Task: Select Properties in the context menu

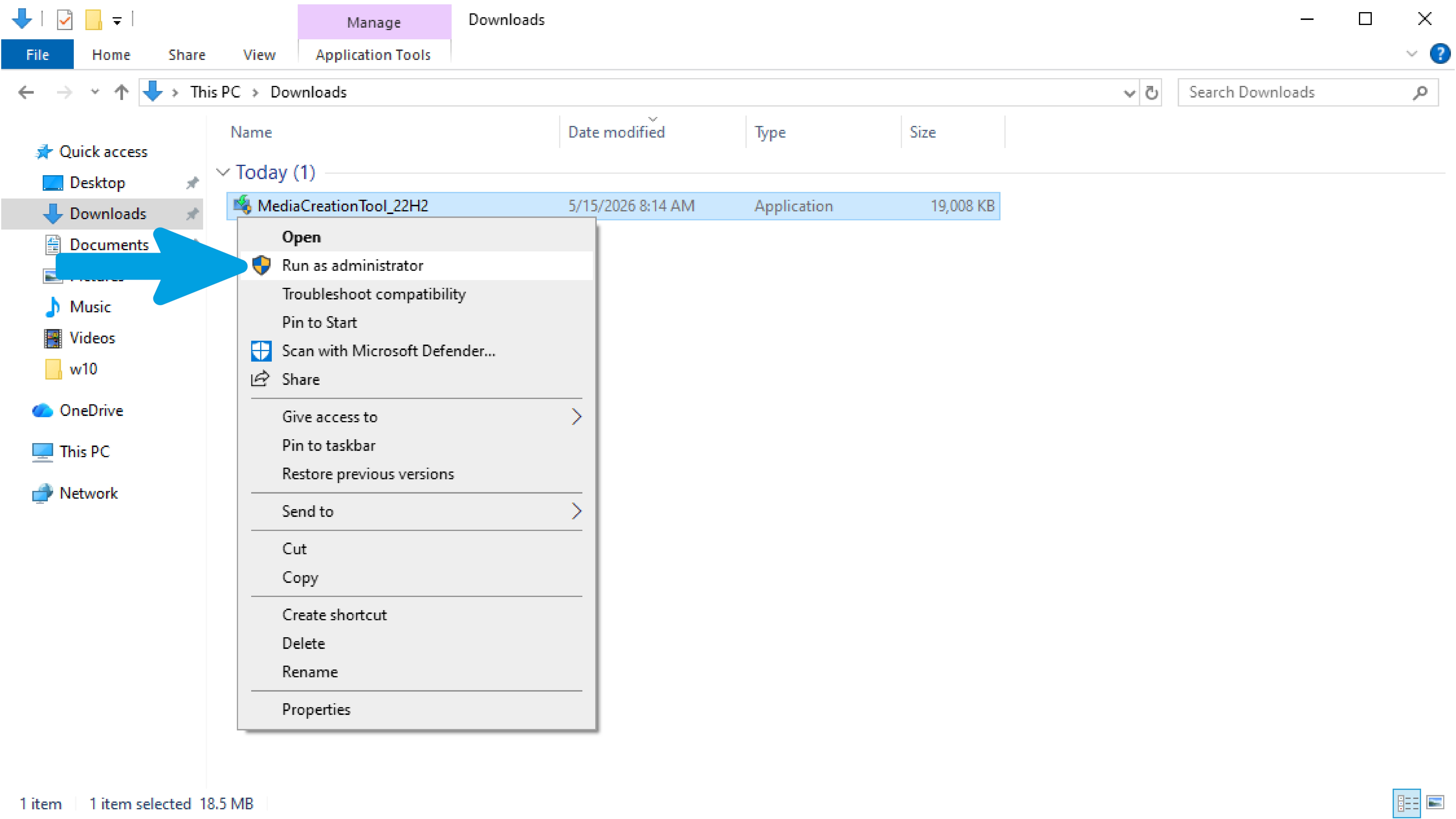Action: tap(415, 709)
